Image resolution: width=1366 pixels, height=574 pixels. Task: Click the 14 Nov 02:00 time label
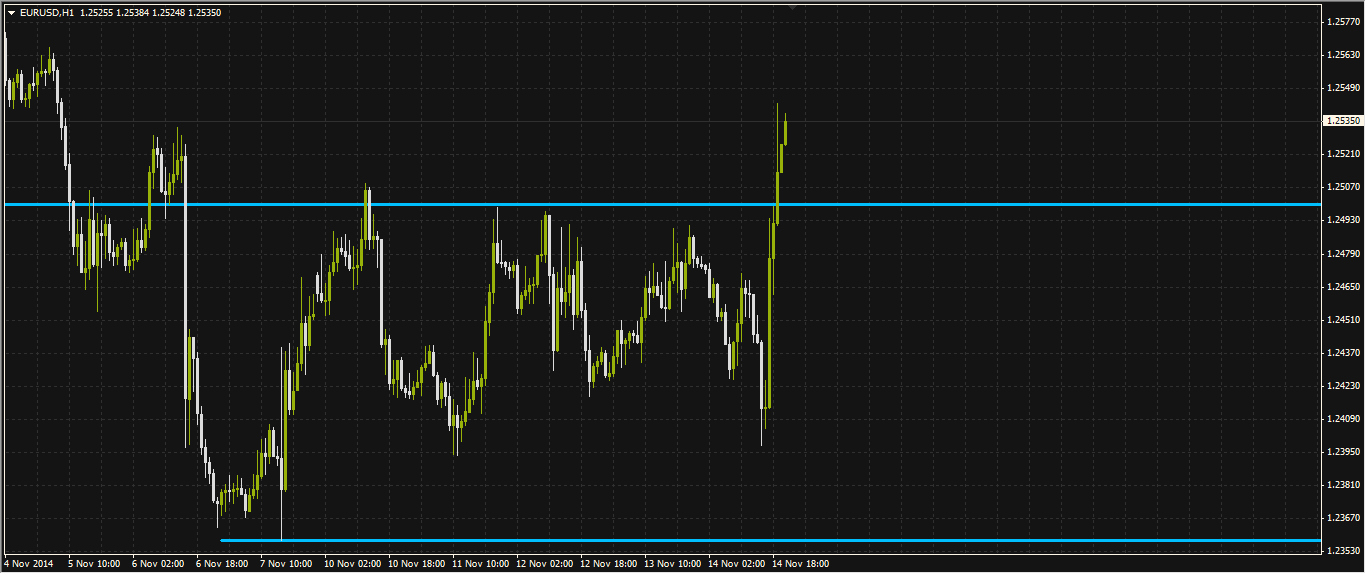pos(736,564)
